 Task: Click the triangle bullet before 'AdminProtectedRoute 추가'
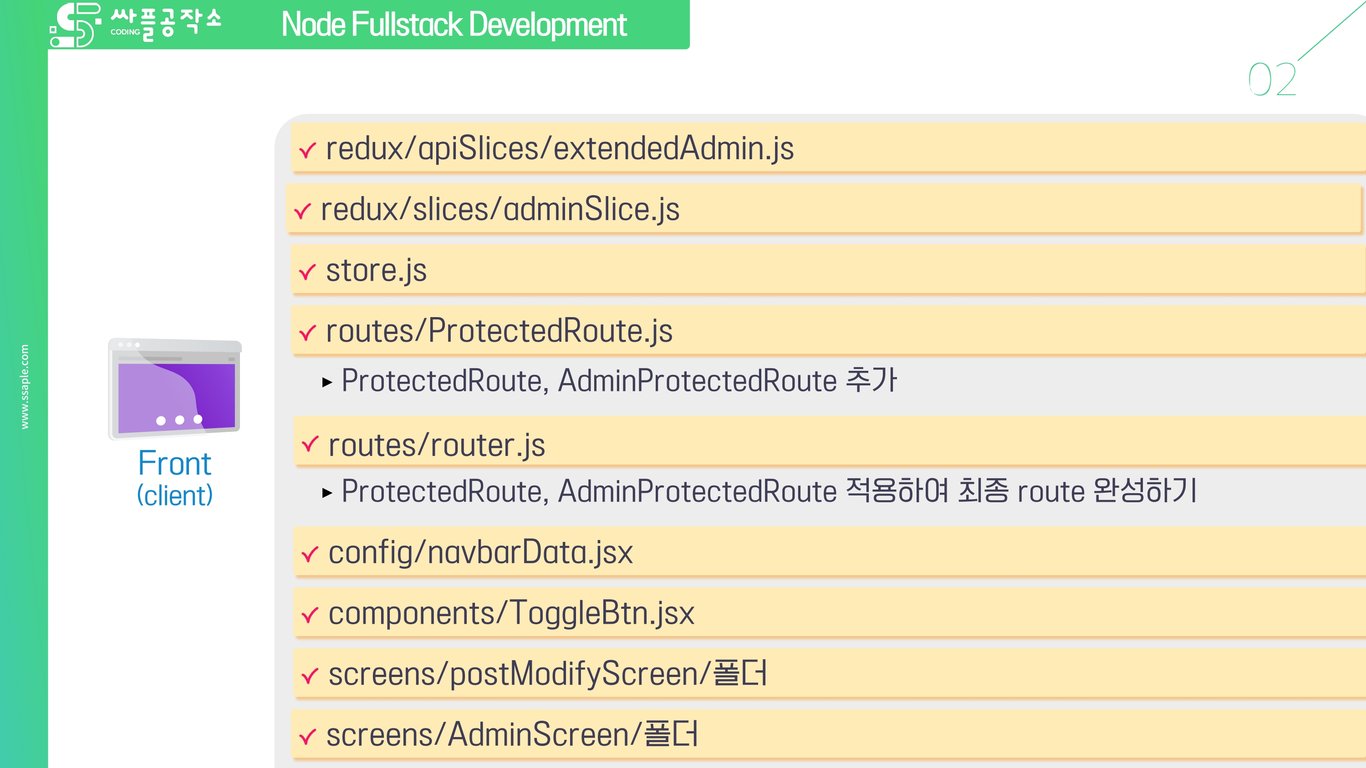click(x=328, y=382)
